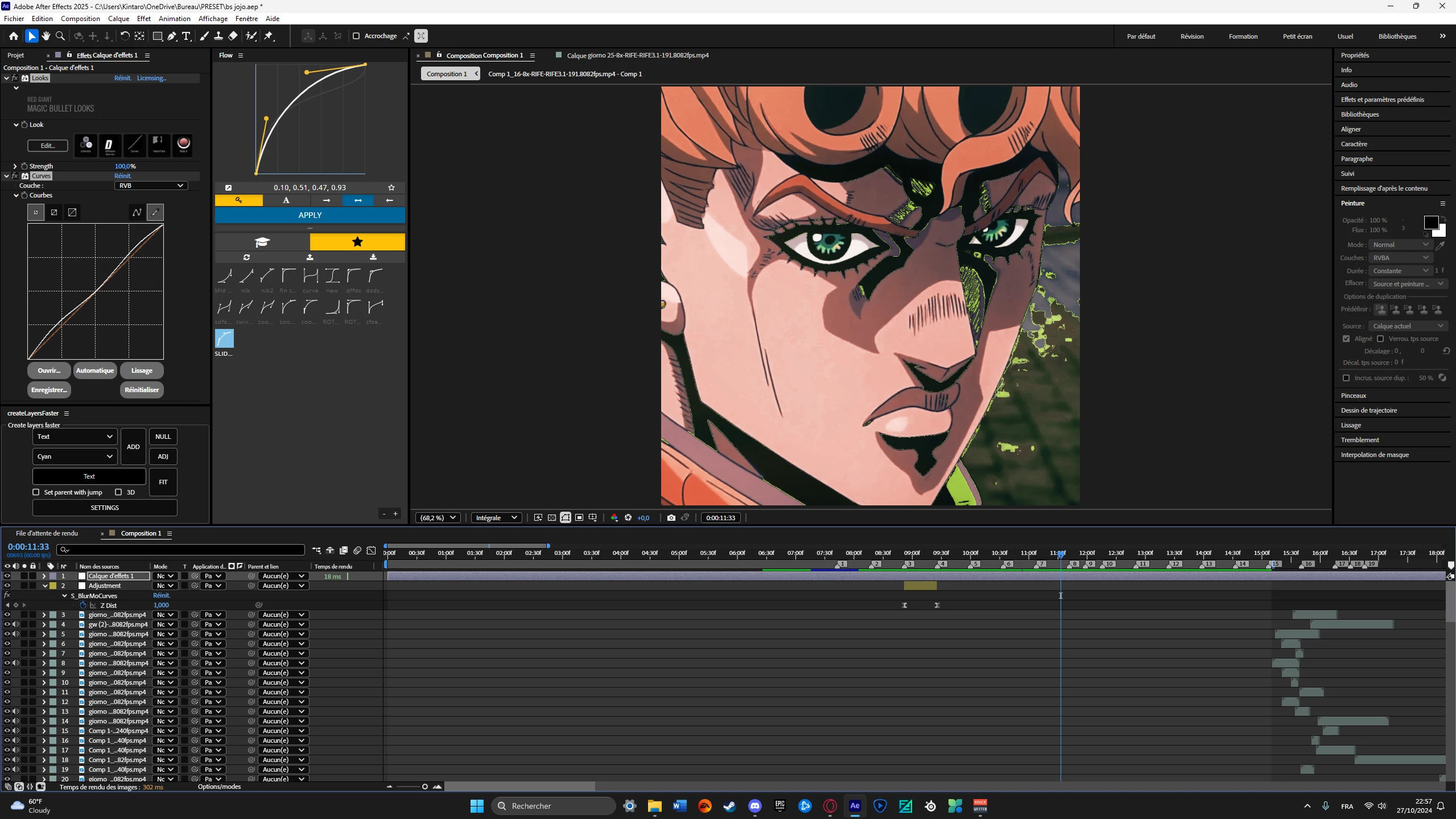1456x819 pixels.
Task: Open the viewer zoom 68,2% dropdown
Action: [x=438, y=517]
